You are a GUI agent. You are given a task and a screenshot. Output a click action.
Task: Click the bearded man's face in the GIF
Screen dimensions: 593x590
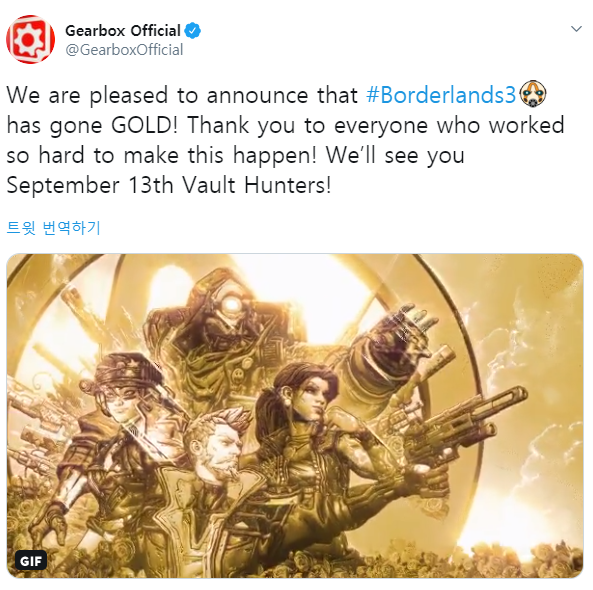click(x=216, y=442)
